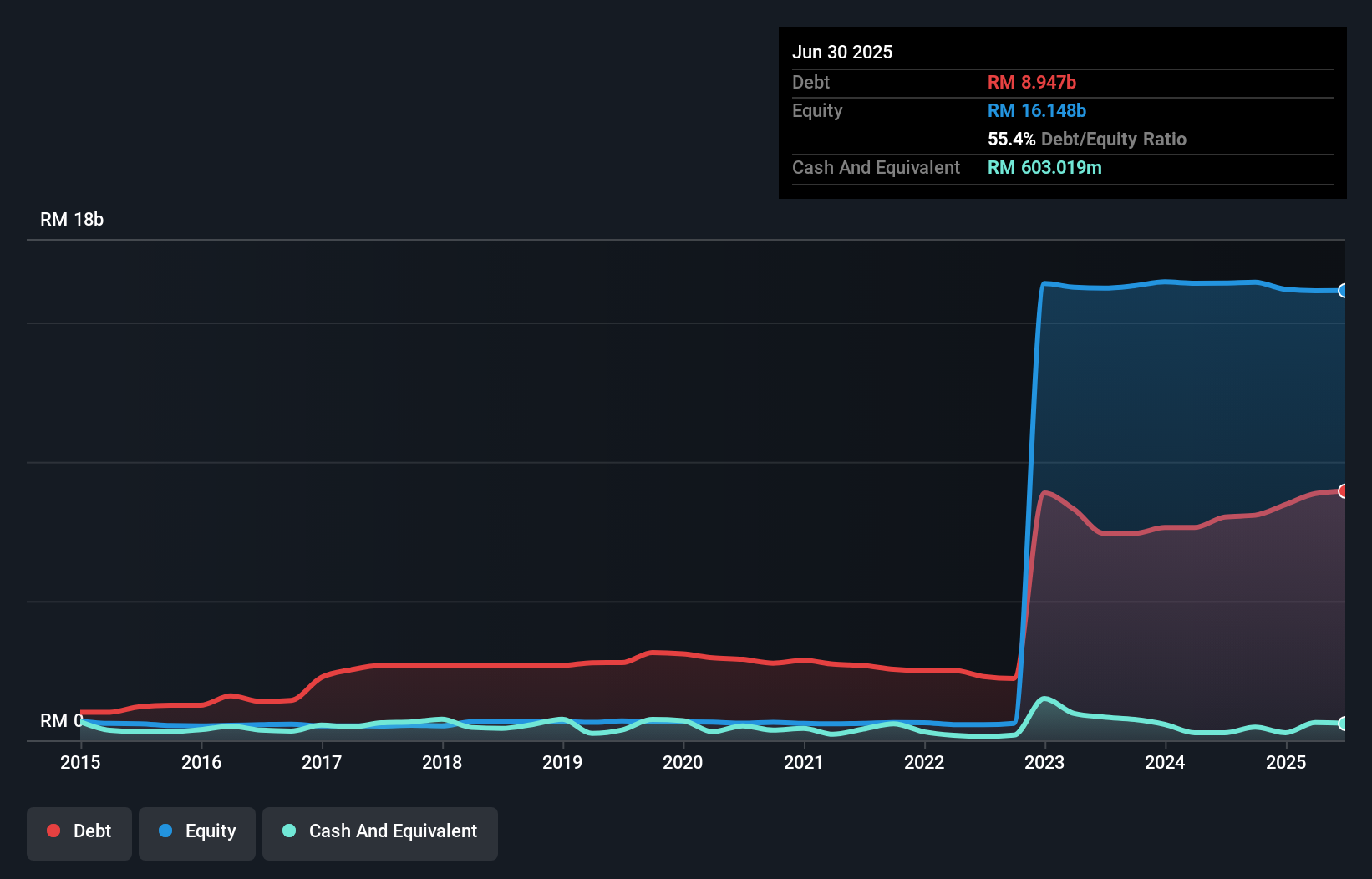Select the Cash endpoint marker on the chart

tap(1342, 724)
